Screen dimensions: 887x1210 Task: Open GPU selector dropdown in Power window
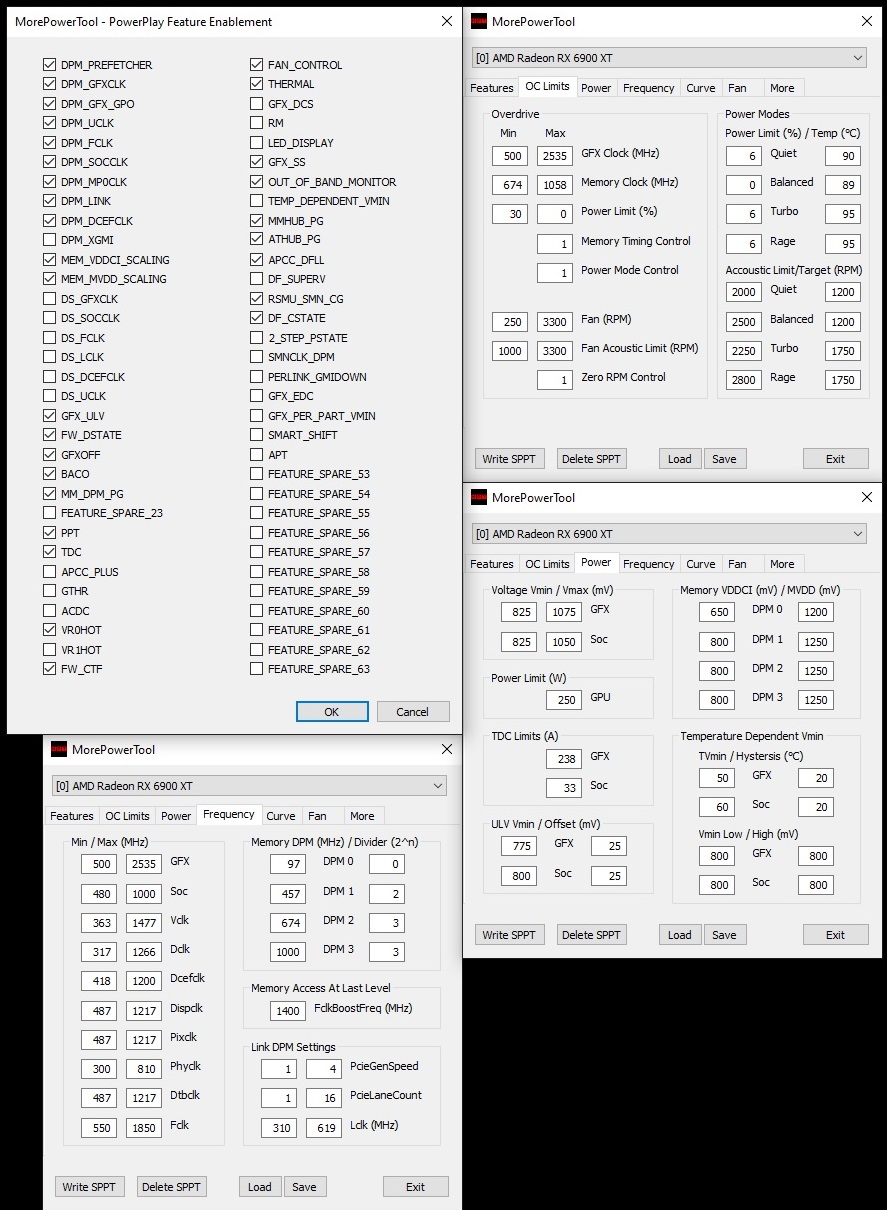coord(669,534)
